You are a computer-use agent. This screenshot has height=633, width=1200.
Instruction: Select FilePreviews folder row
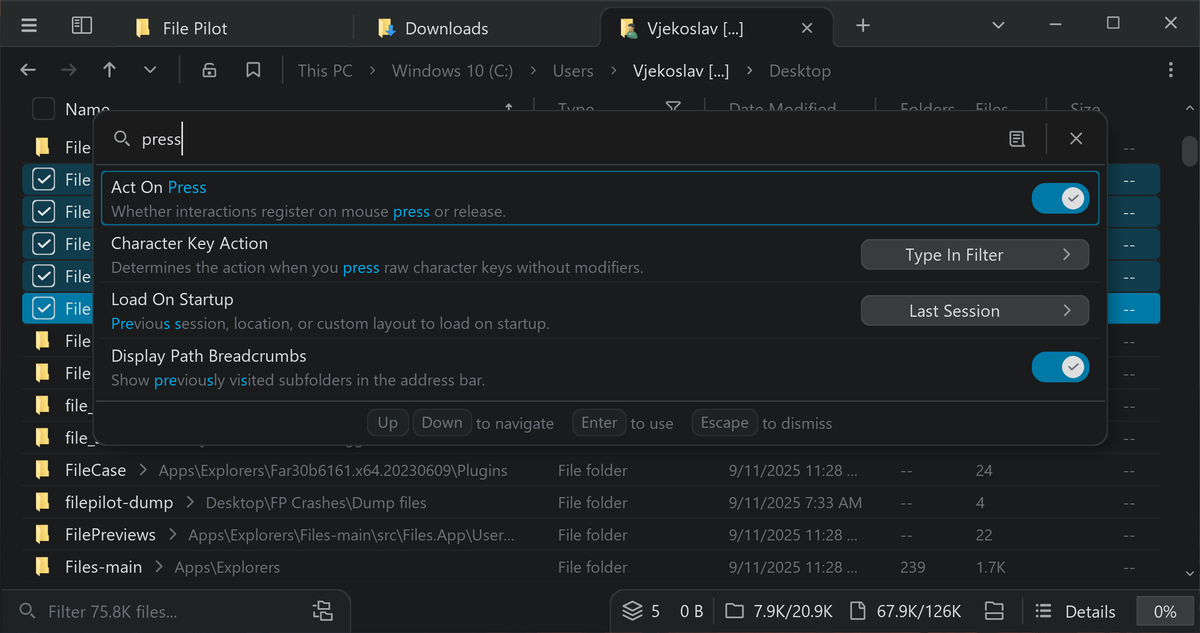[590, 535]
